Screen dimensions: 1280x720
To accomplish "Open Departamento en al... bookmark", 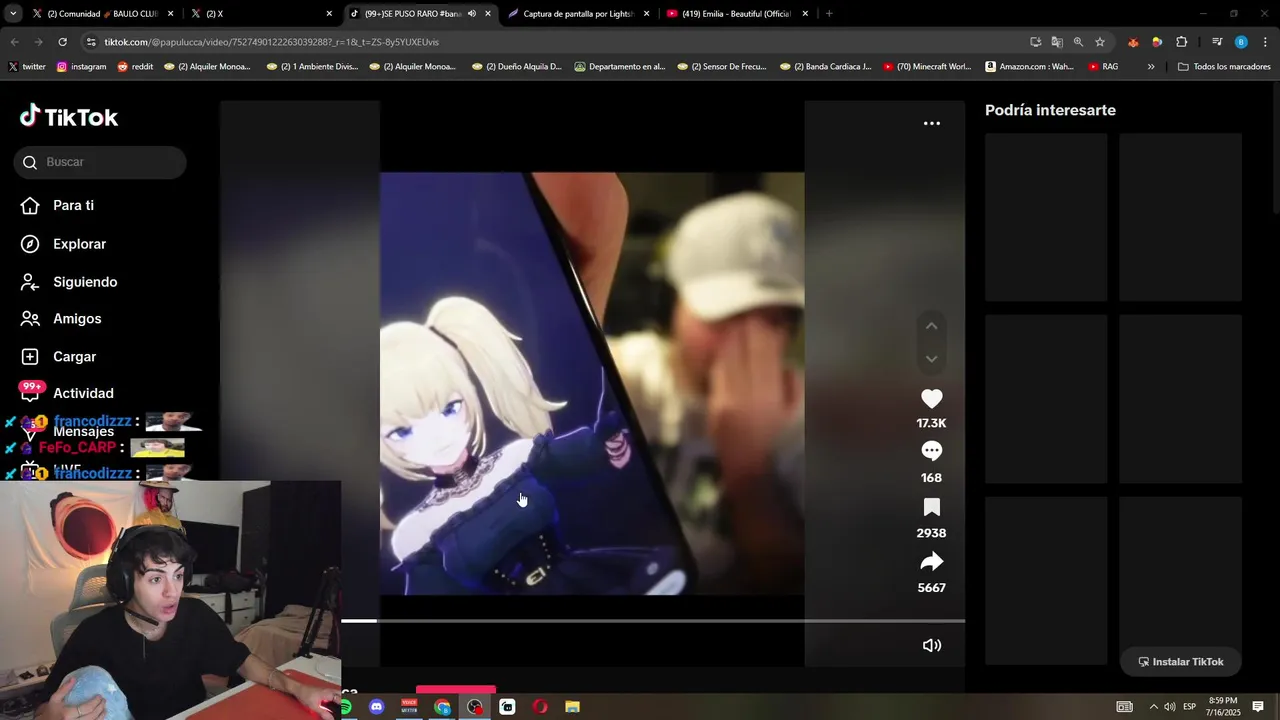I will (620, 67).
